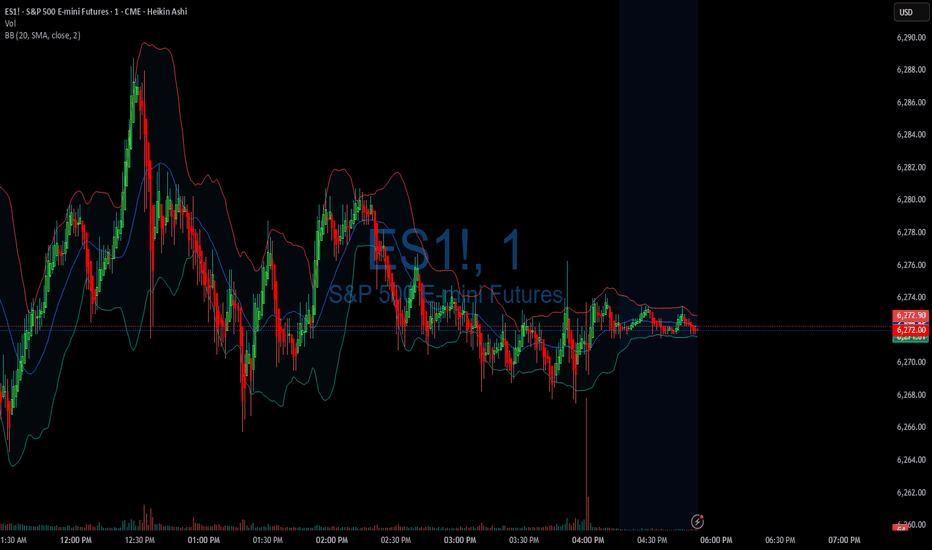
Task: Click the ES1! S&P 500 E-mini Futures title
Action: (96, 11)
